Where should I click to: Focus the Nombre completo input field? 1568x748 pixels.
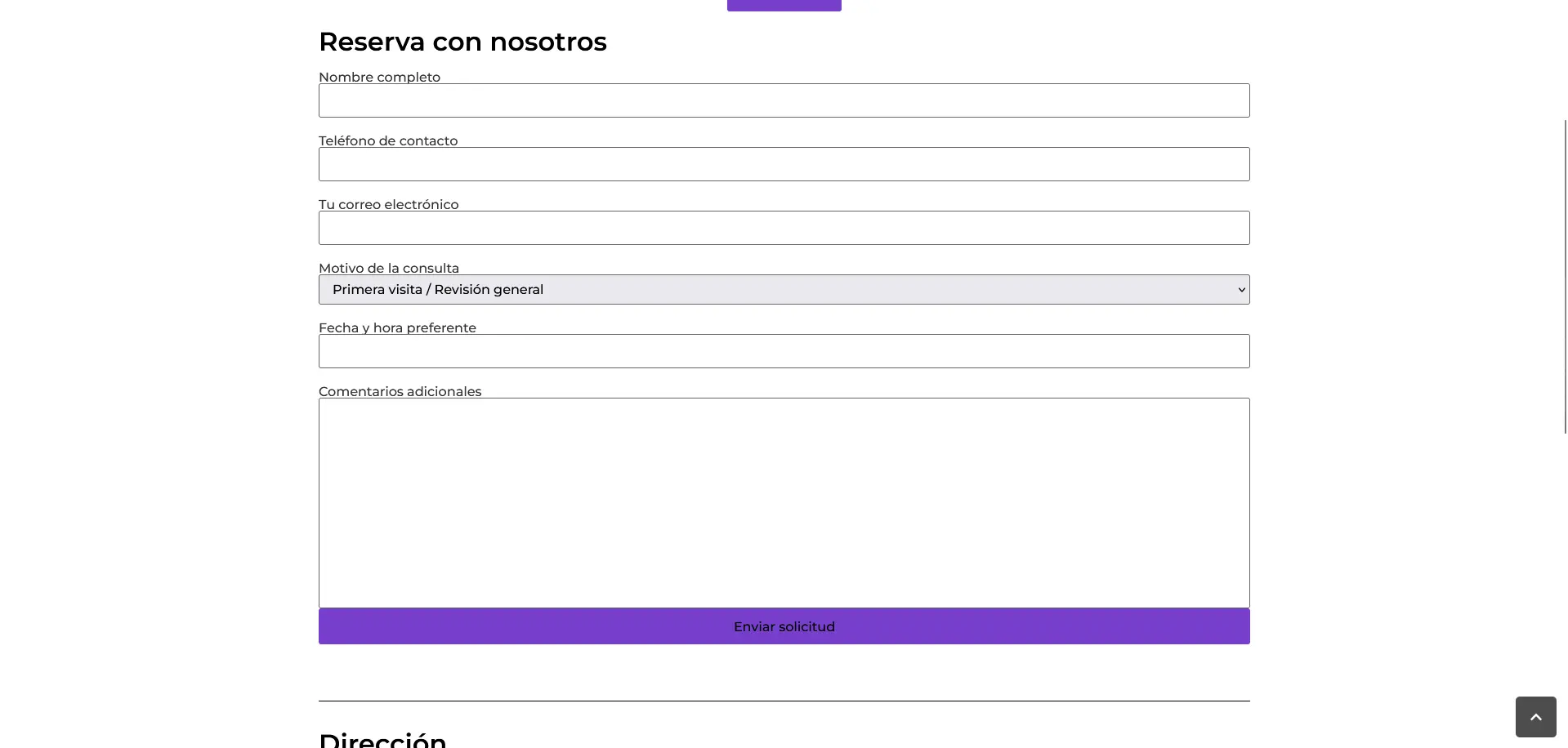(x=784, y=100)
